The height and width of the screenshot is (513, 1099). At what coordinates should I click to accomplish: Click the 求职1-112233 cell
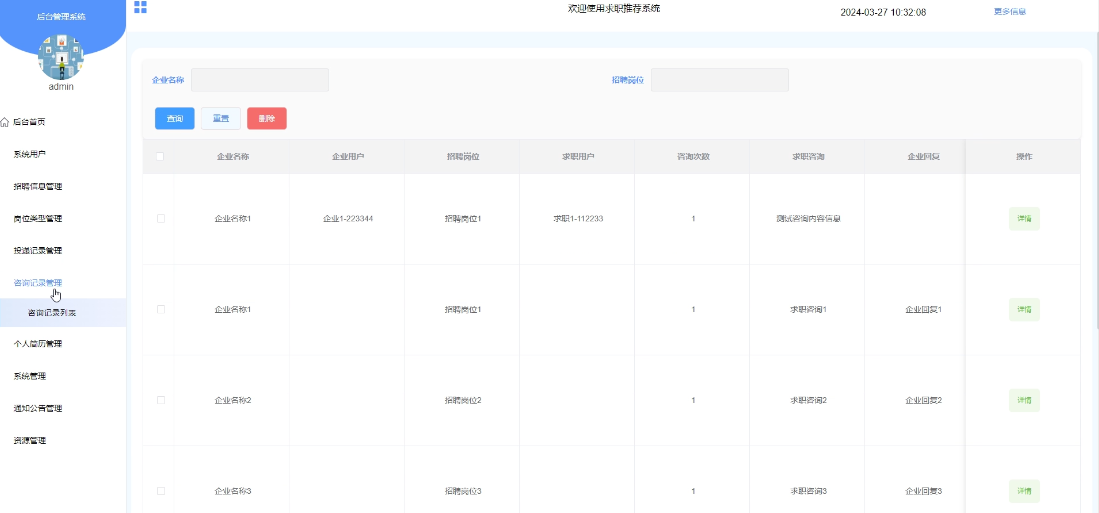pyautogui.click(x=578, y=219)
